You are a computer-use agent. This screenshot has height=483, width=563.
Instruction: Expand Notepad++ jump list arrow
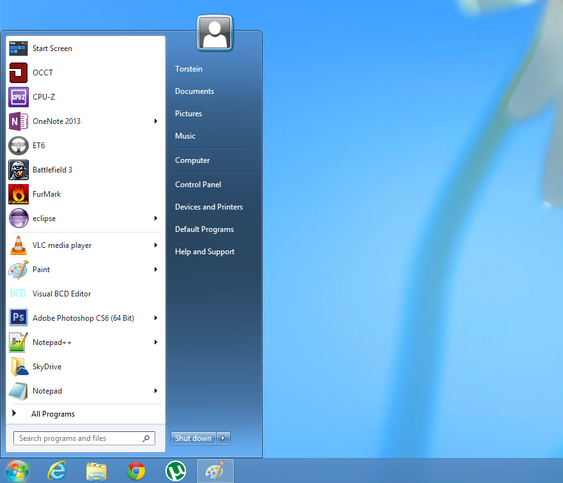[155, 342]
